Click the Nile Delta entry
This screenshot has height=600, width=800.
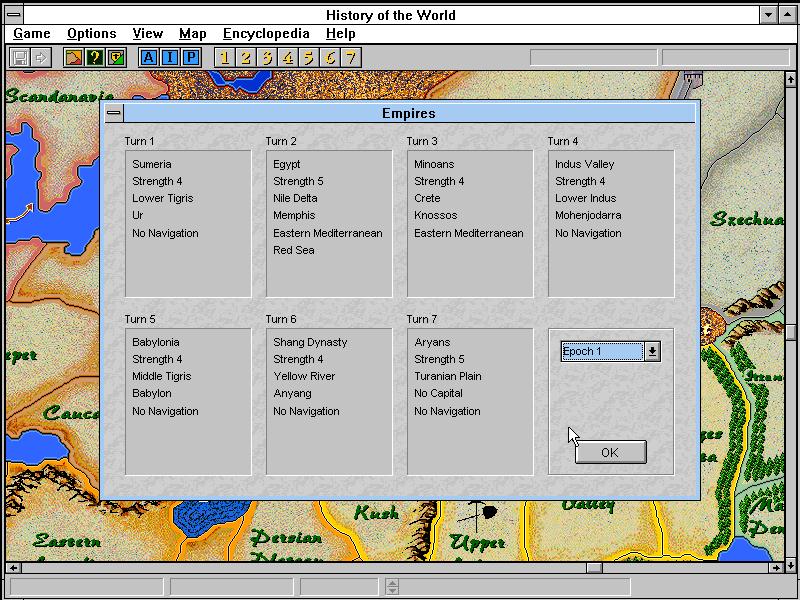click(295, 198)
